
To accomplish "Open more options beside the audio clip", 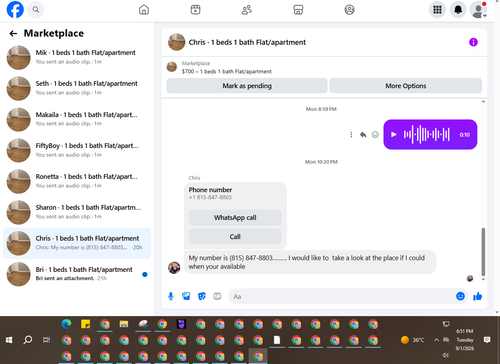I will pyautogui.click(x=351, y=134).
